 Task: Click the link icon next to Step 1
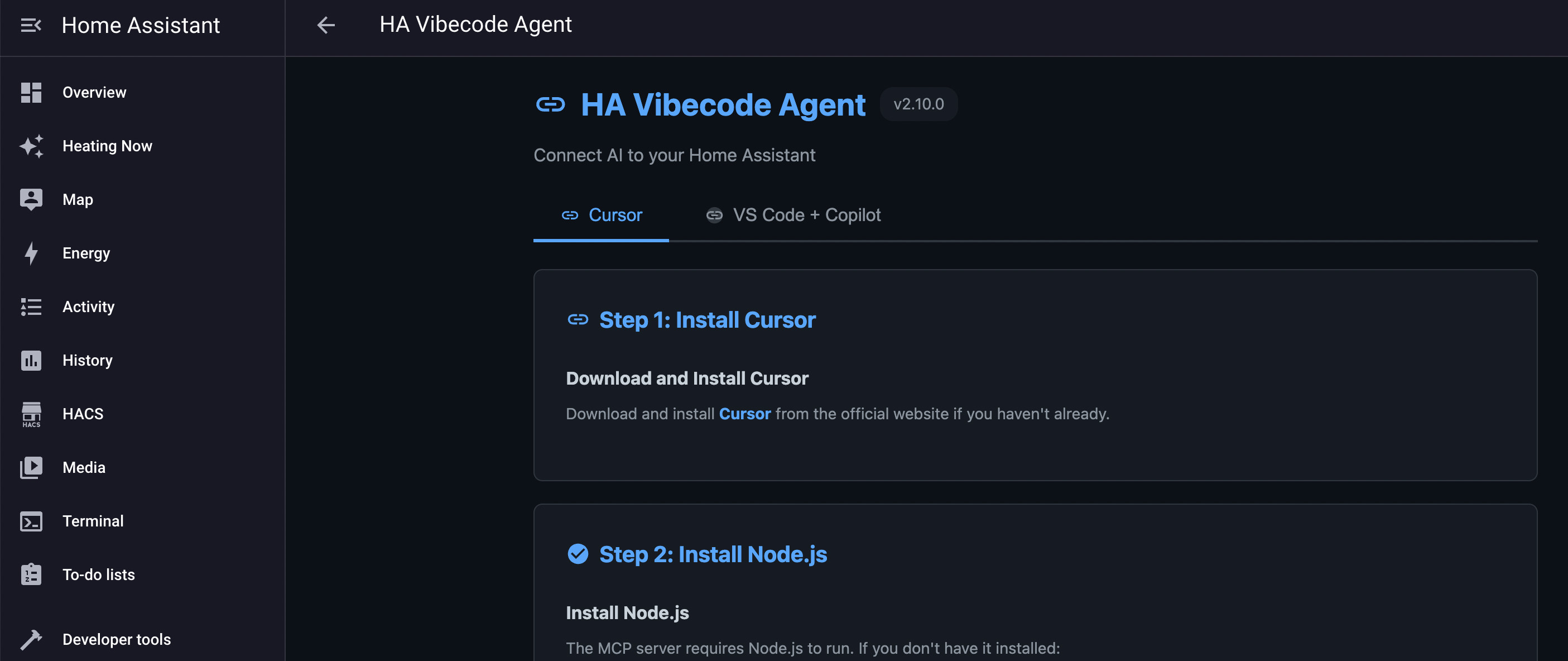coord(578,319)
